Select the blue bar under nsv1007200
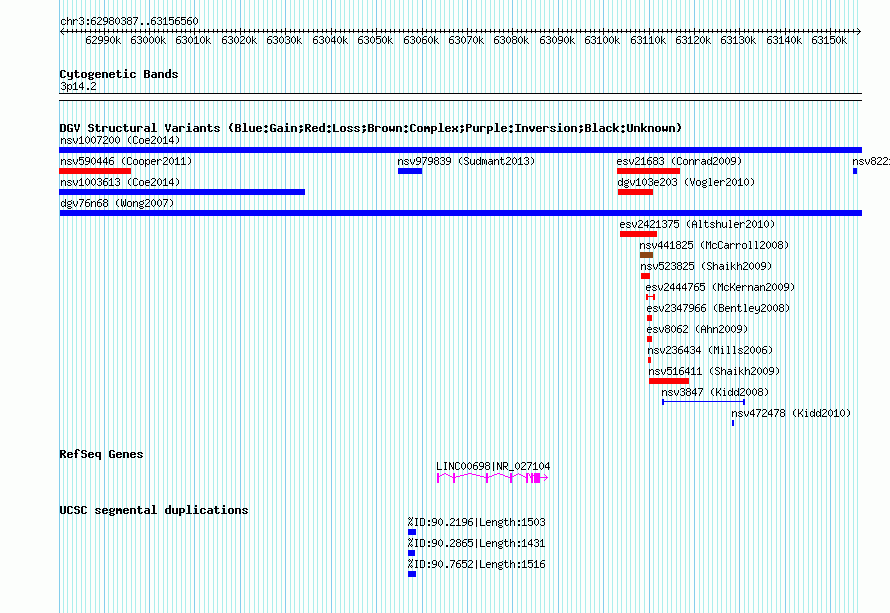This screenshot has height=613, width=890. [460, 150]
